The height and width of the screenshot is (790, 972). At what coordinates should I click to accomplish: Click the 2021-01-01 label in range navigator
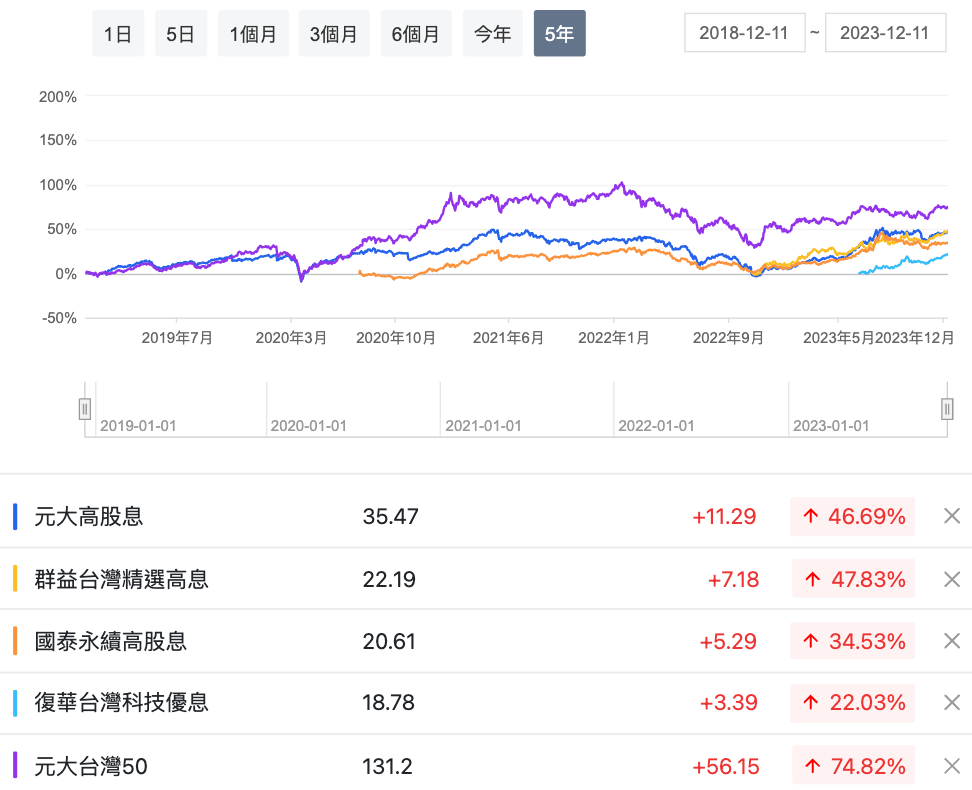pos(484,426)
